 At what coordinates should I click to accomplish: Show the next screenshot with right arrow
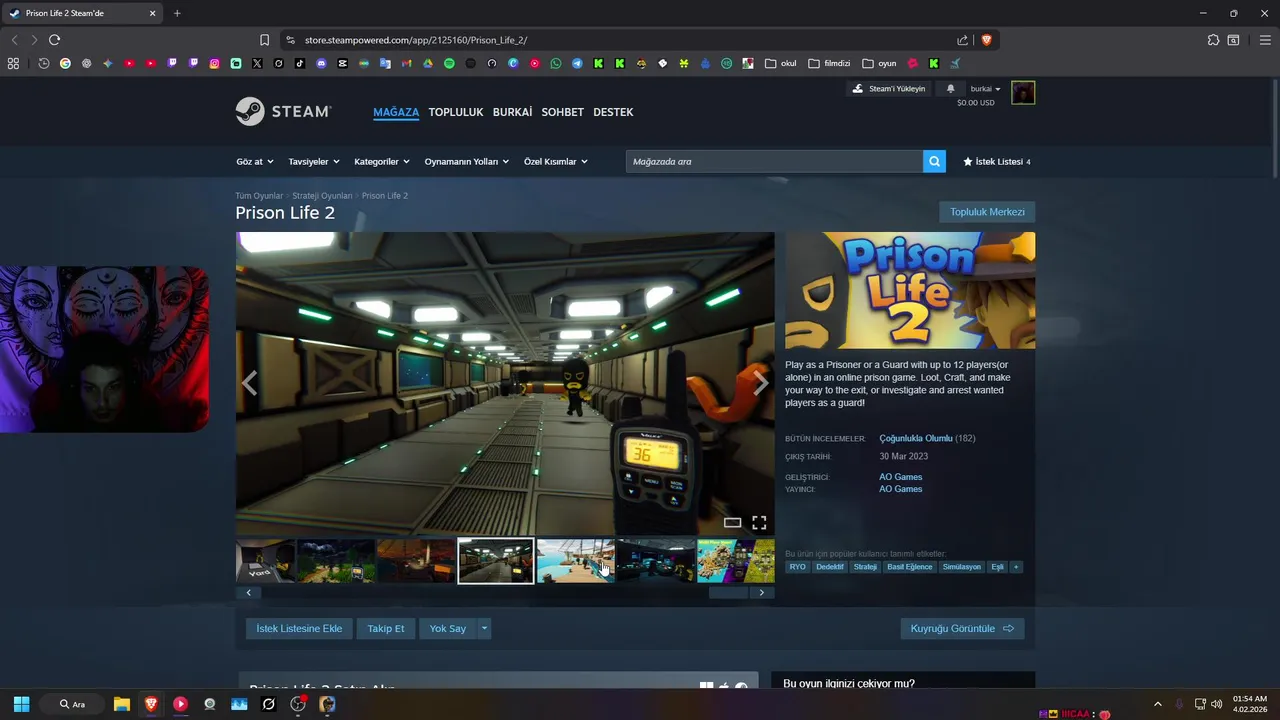[760, 383]
